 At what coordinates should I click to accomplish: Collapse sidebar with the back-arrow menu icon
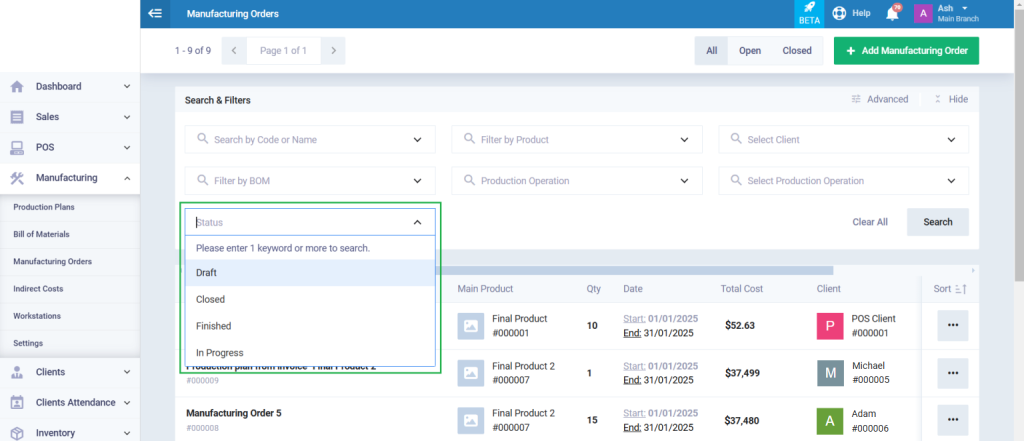coord(155,13)
